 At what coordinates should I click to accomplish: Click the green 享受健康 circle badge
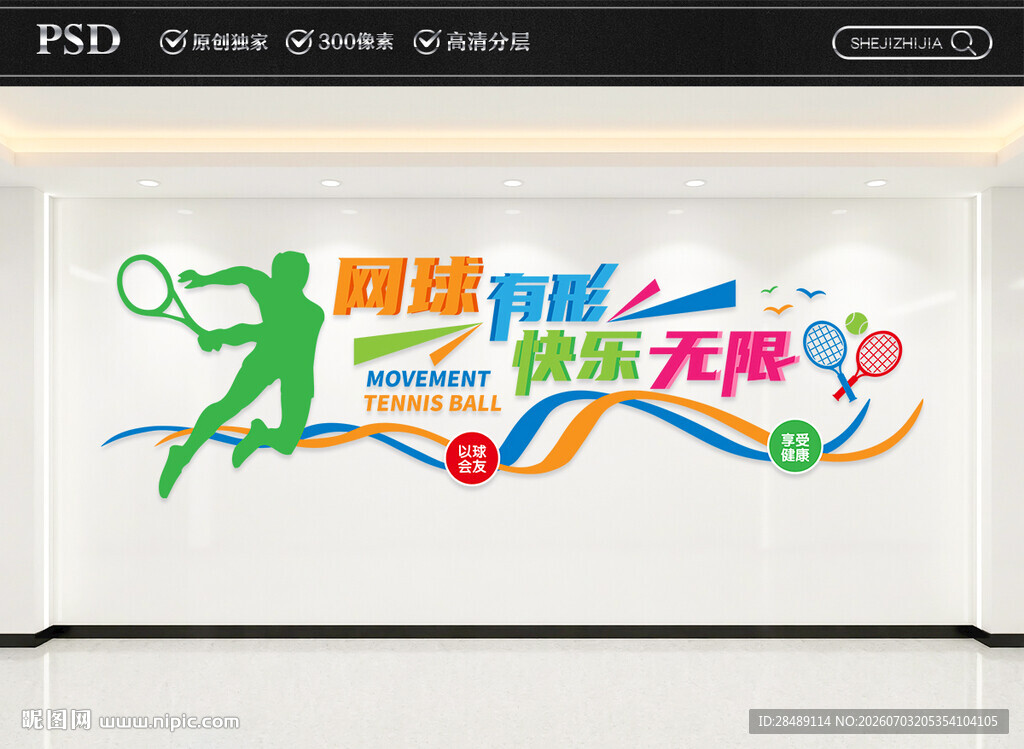[x=794, y=447]
